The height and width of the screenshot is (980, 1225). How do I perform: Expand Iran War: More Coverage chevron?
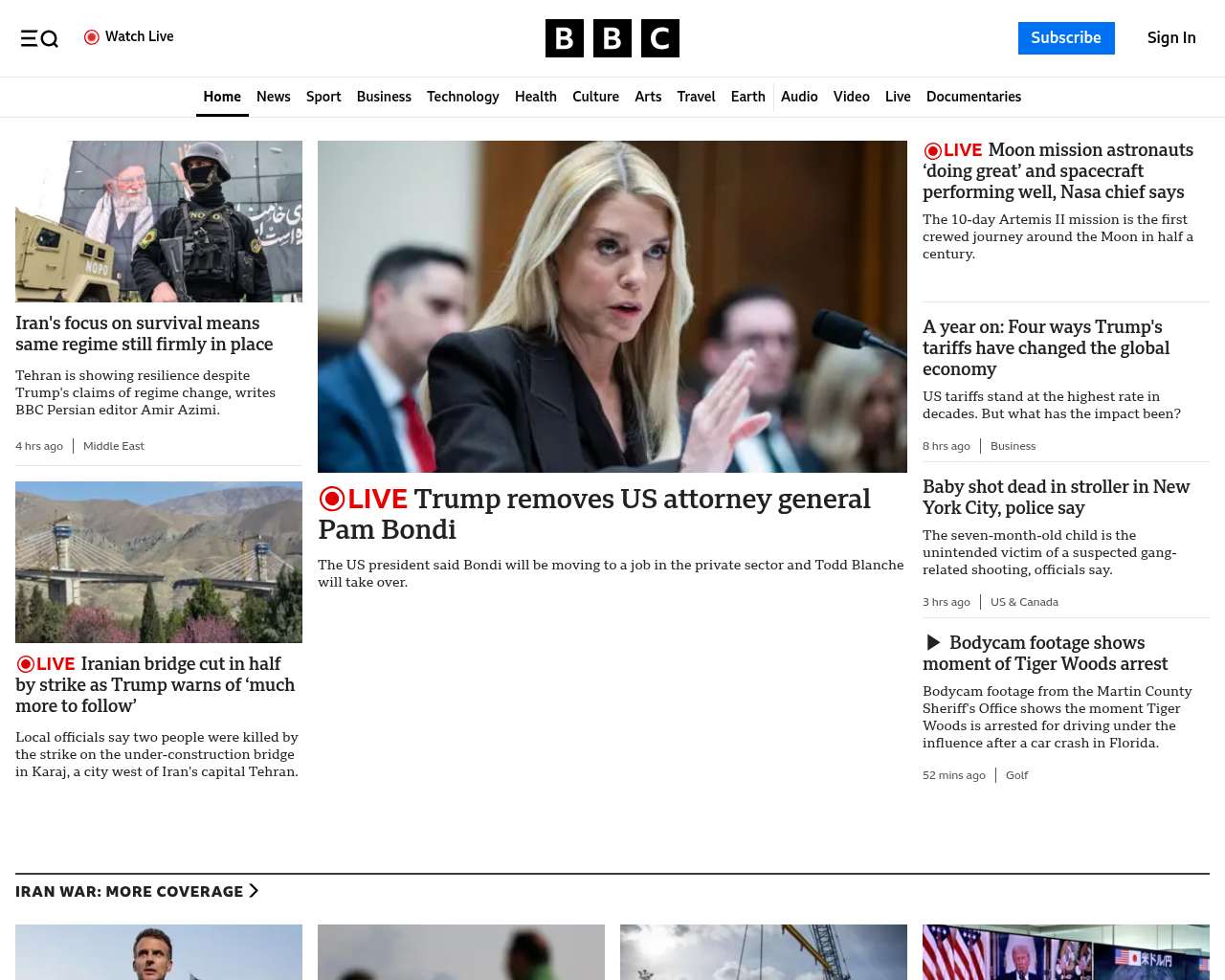tap(254, 891)
